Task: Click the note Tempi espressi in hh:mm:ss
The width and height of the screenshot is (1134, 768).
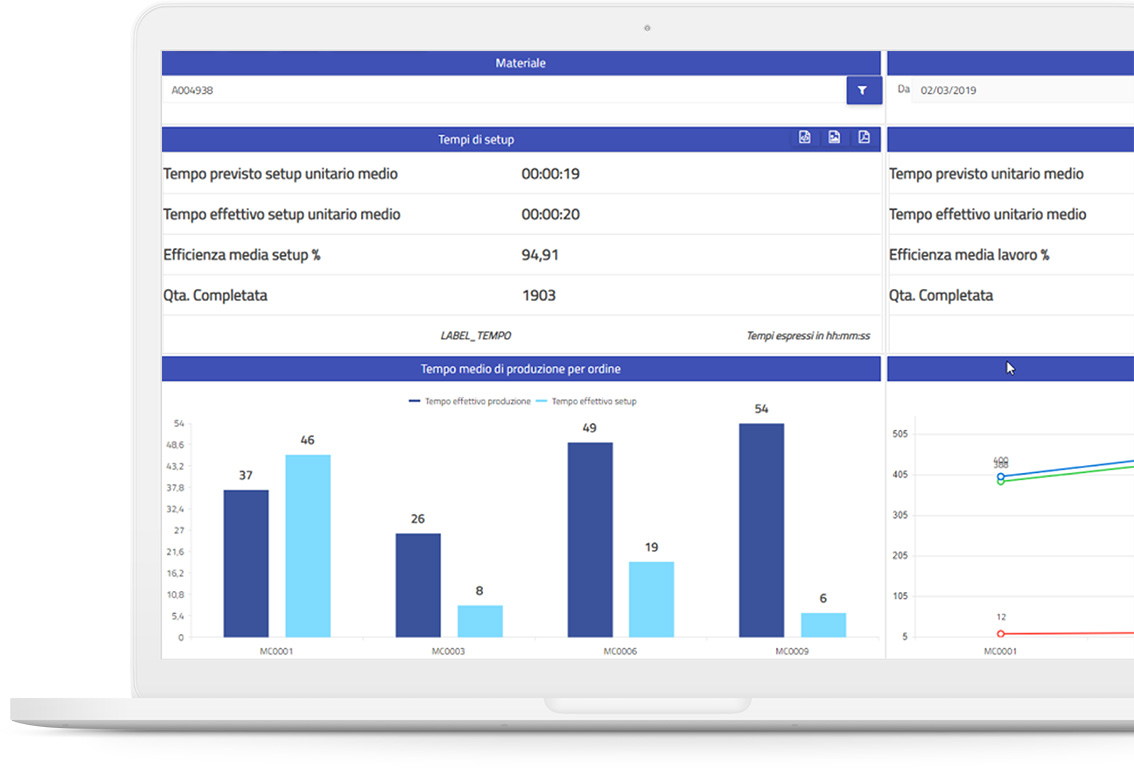Action: (809, 336)
